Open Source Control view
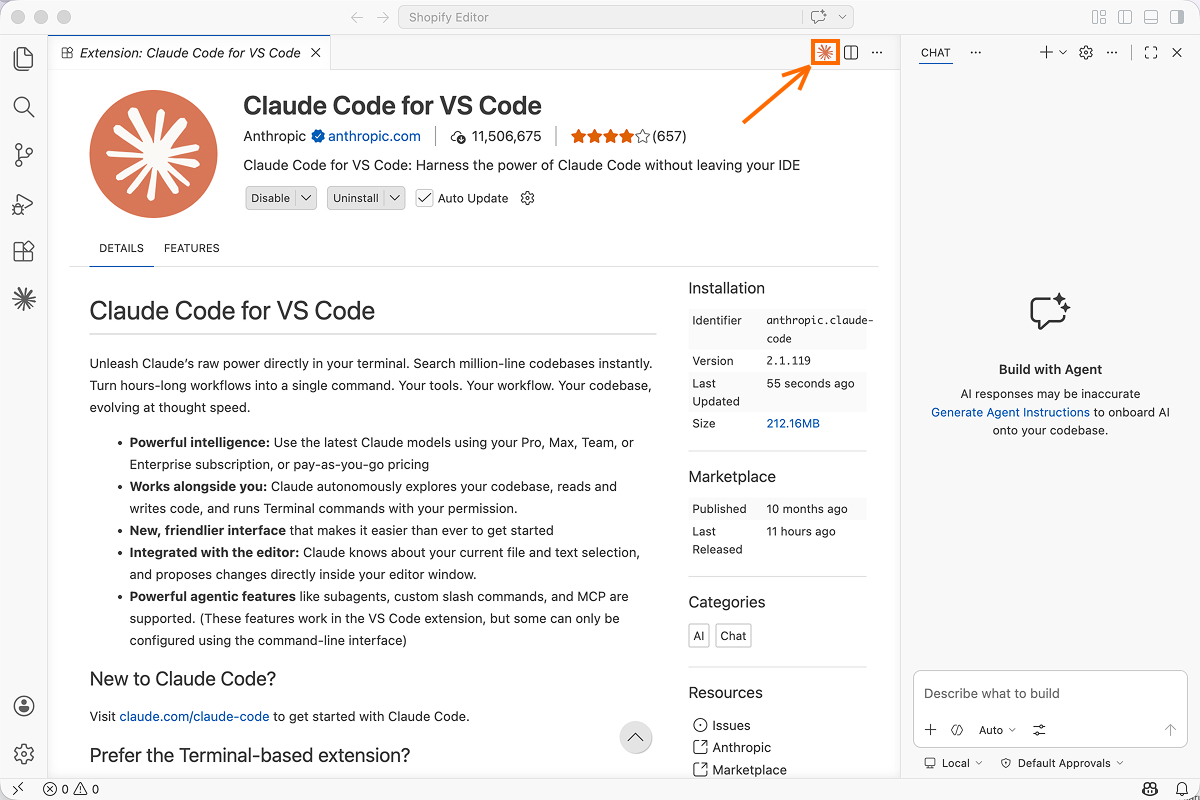The height and width of the screenshot is (800, 1200). coord(24,155)
